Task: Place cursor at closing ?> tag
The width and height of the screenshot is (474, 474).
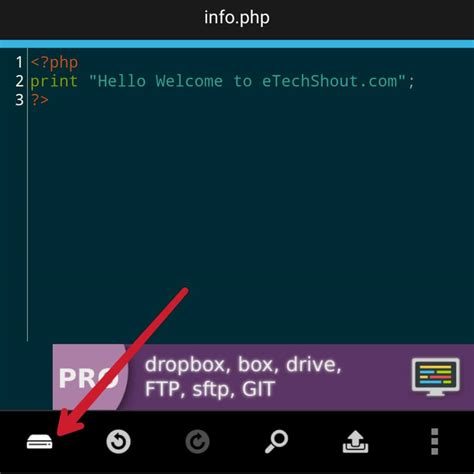Action: click(x=40, y=100)
